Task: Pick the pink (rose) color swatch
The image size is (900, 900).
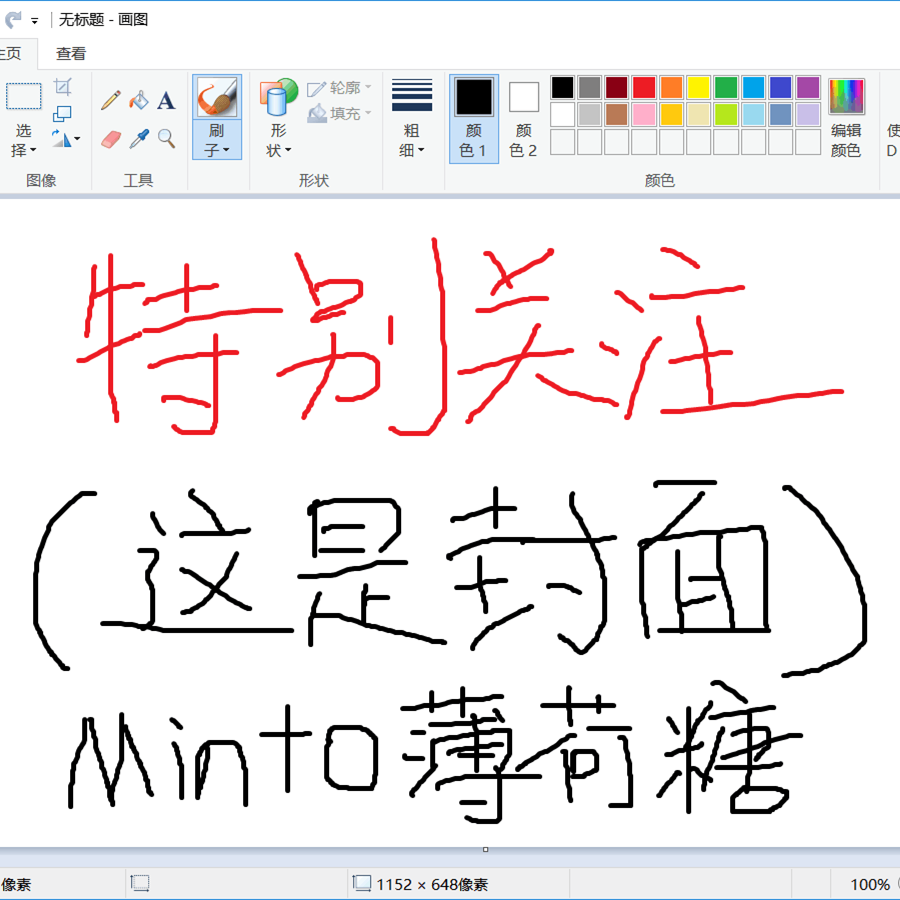Action: pos(644,115)
